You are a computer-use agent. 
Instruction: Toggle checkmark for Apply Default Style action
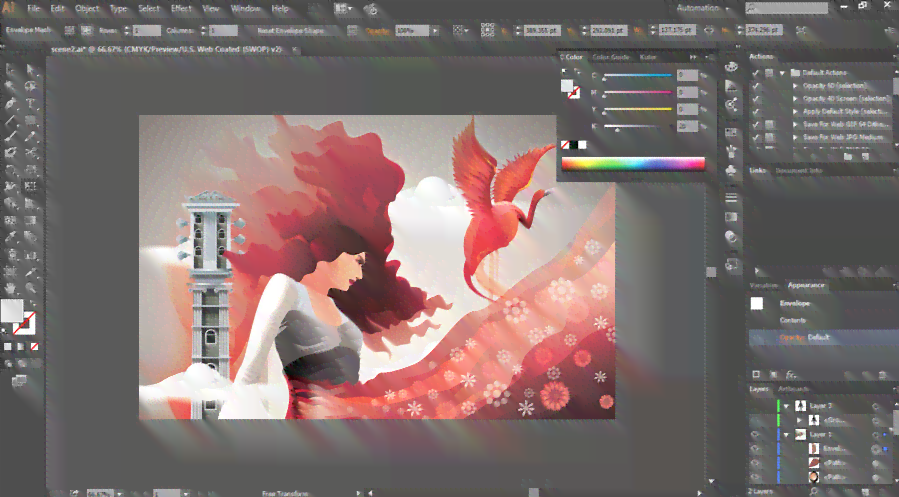[756, 112]
